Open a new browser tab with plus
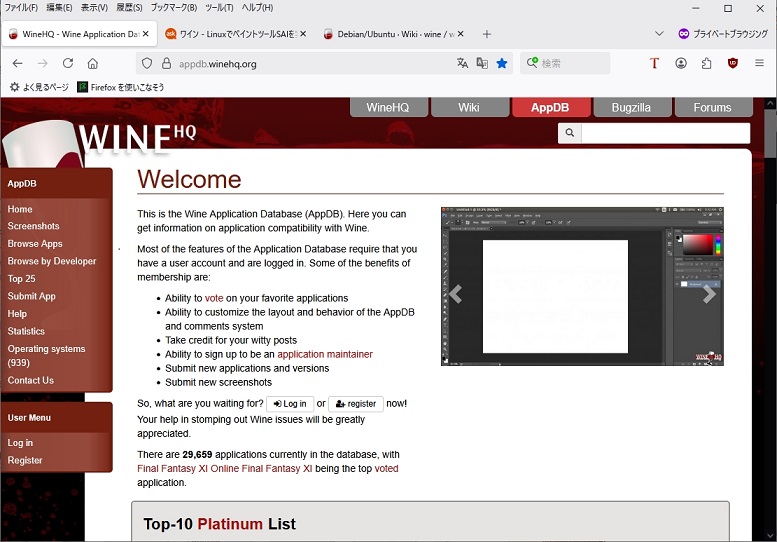 (487, 34)
